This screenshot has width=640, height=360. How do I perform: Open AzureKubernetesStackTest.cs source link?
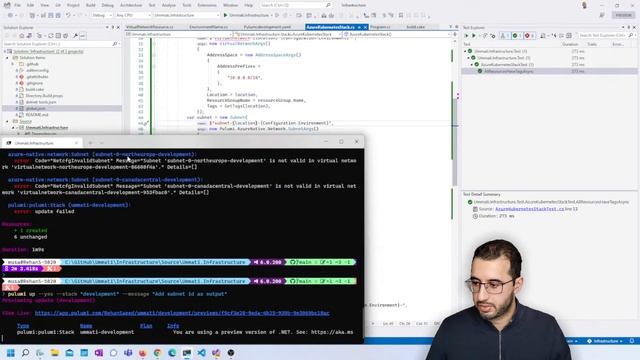pyautogui.click(x=529, y=209)
